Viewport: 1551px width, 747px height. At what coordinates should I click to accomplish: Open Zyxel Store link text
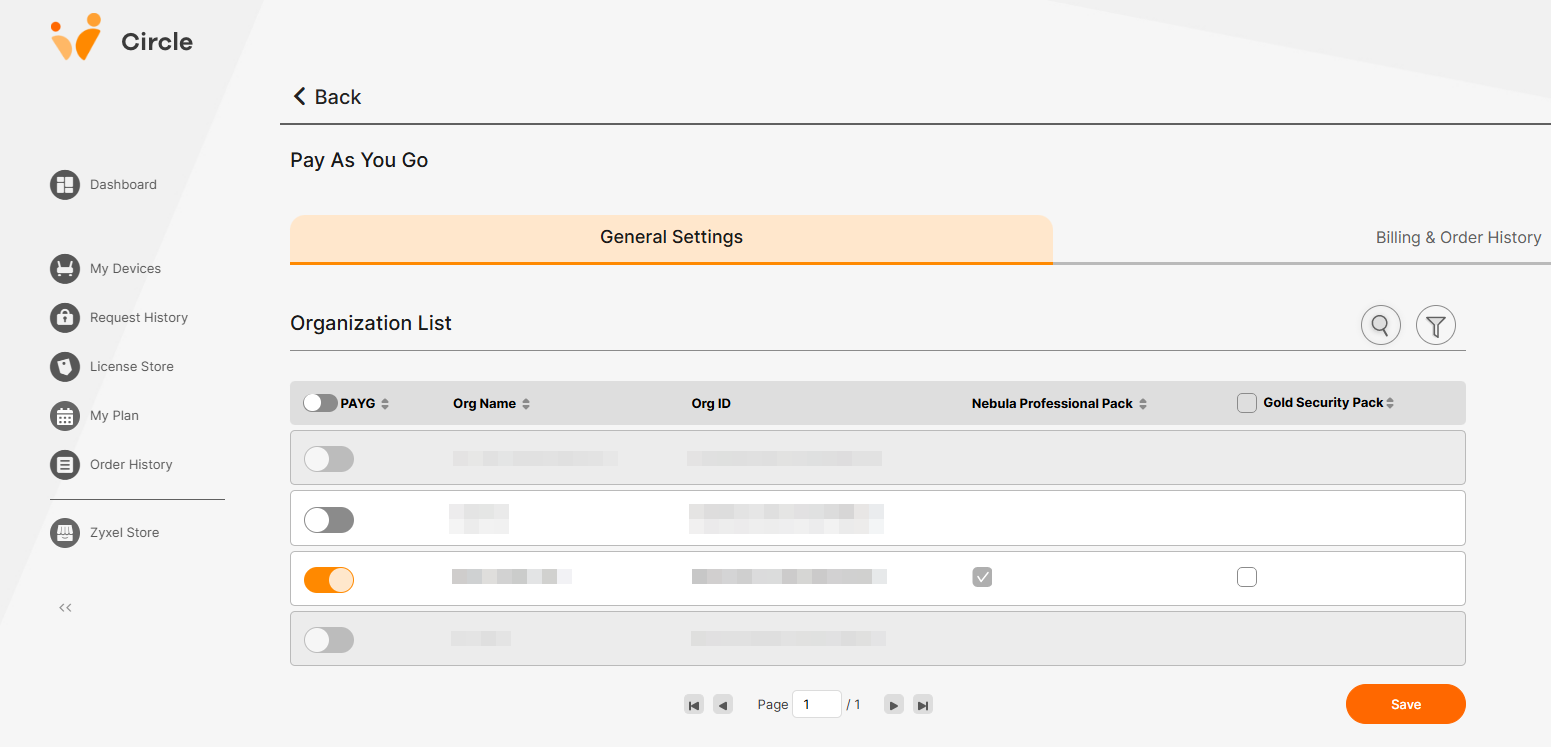(x=125, y=533)
